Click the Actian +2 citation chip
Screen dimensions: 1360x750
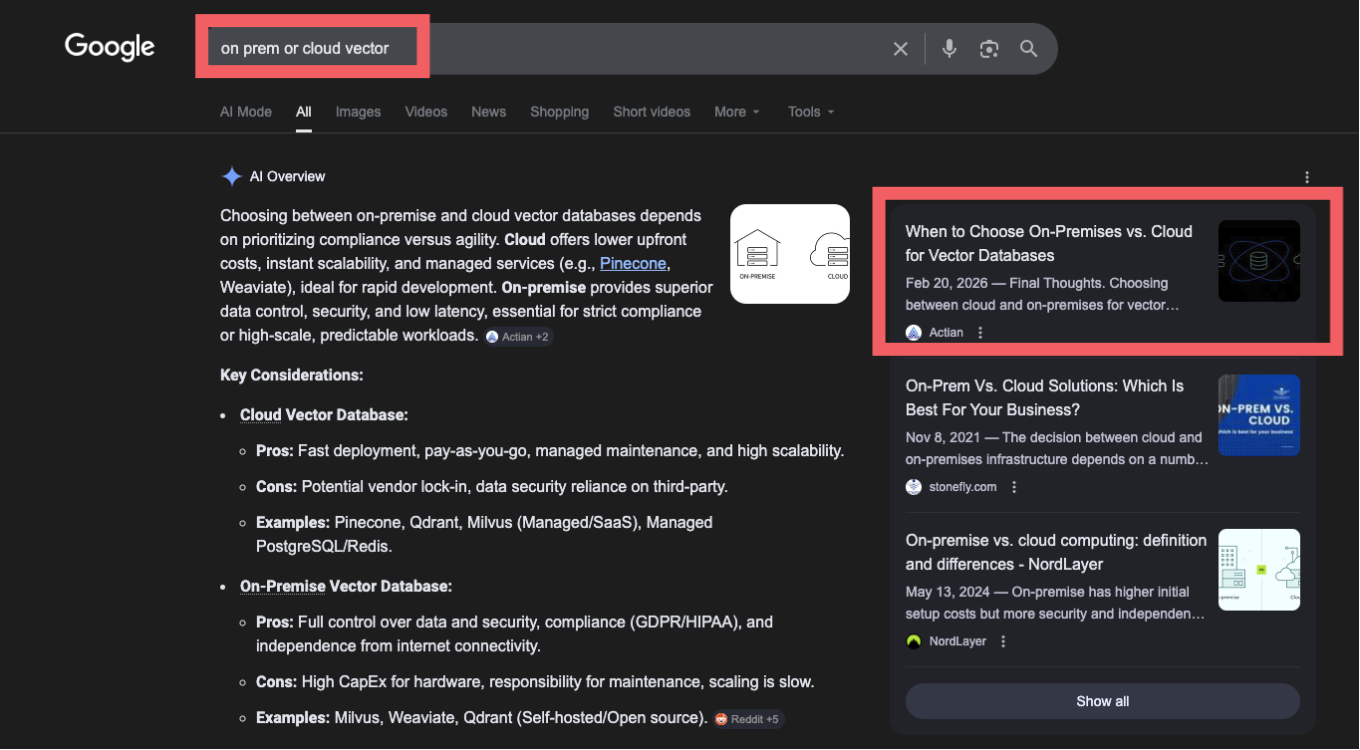point(518,337)
